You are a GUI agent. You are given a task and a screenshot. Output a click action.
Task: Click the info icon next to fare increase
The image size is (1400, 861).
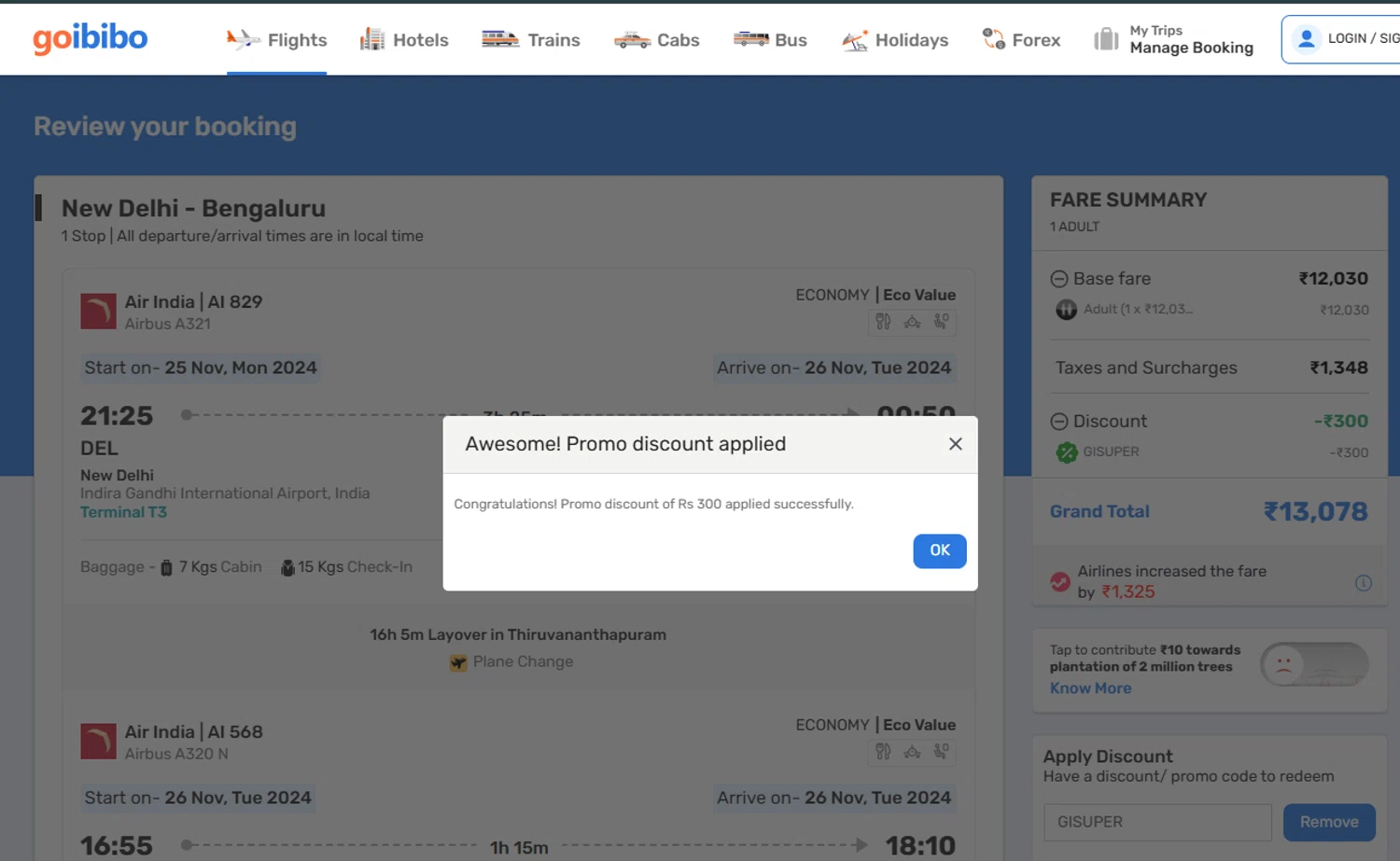click(x=1364, y=583)
